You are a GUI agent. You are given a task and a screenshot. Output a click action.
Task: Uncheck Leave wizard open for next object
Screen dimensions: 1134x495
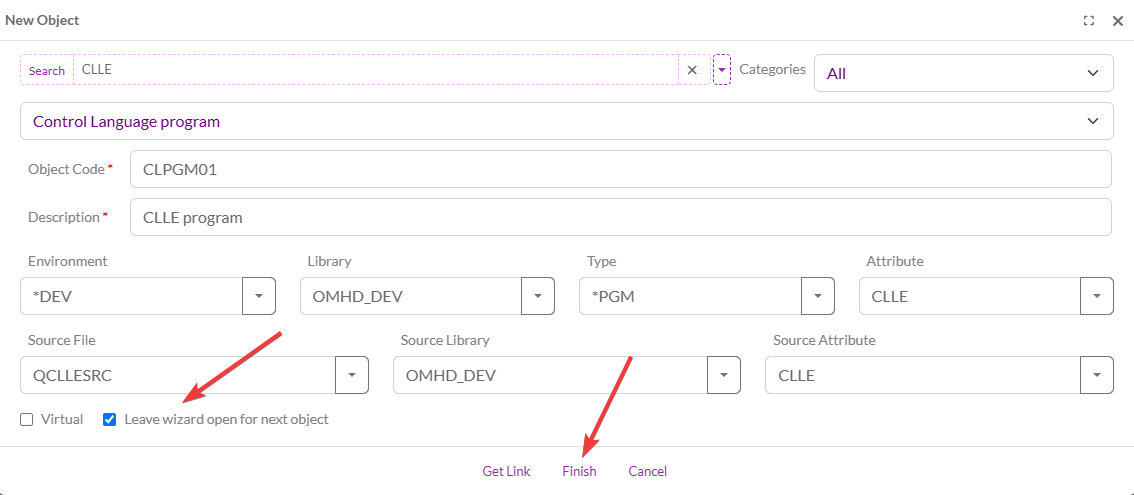coord(110,420)
